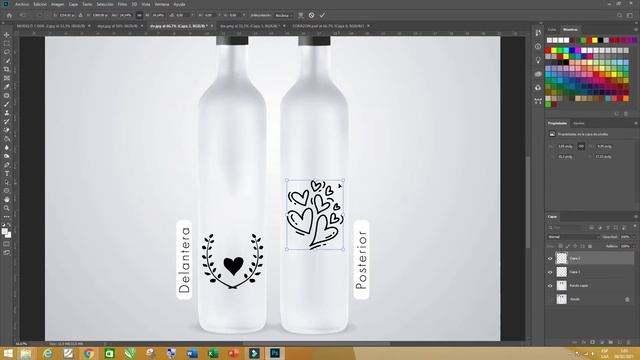
Task: Select the Pen tool
Action: pyautogui.click(x=7, y=165)
